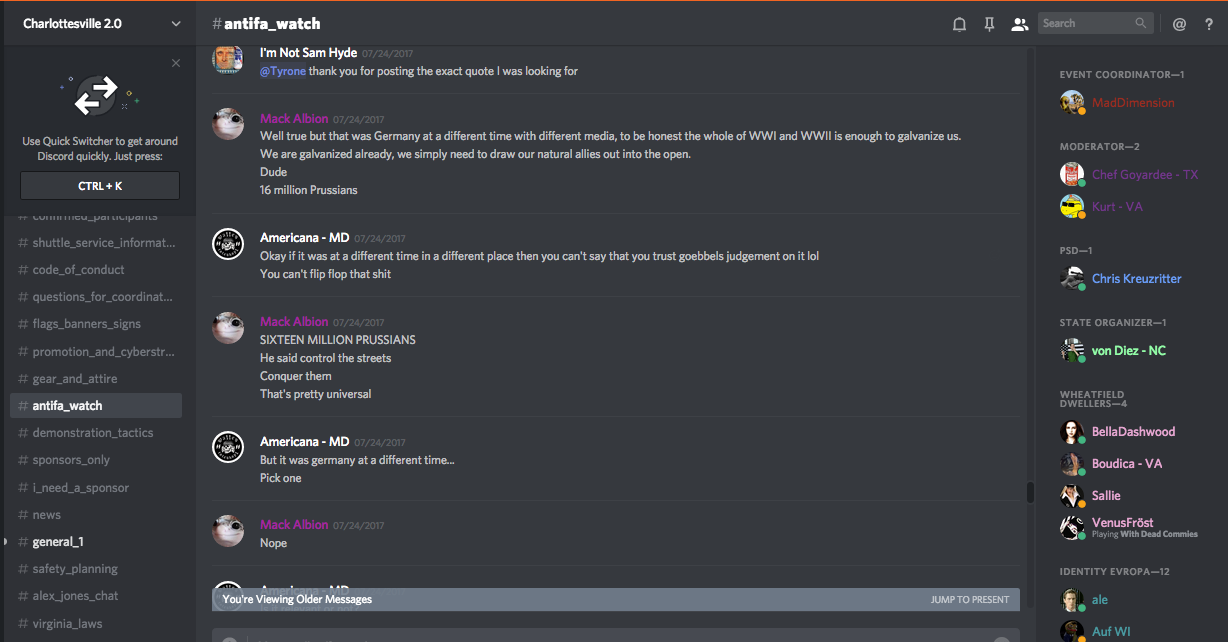Click in the Search field
This screenshot has height=642, width=1228.
tap(1085, 23)
